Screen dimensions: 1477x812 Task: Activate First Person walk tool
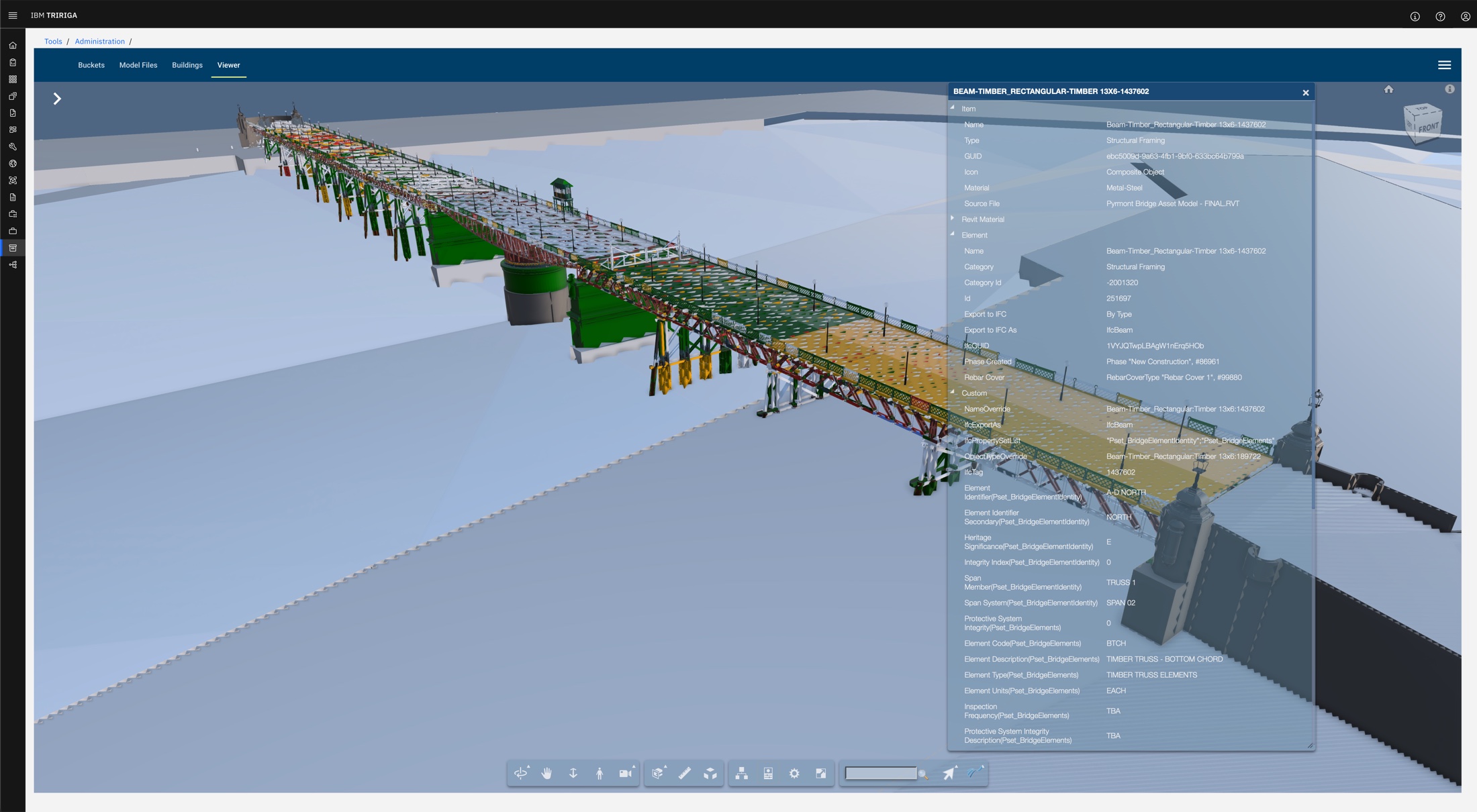pyautogui.click(x=599, y=773)
